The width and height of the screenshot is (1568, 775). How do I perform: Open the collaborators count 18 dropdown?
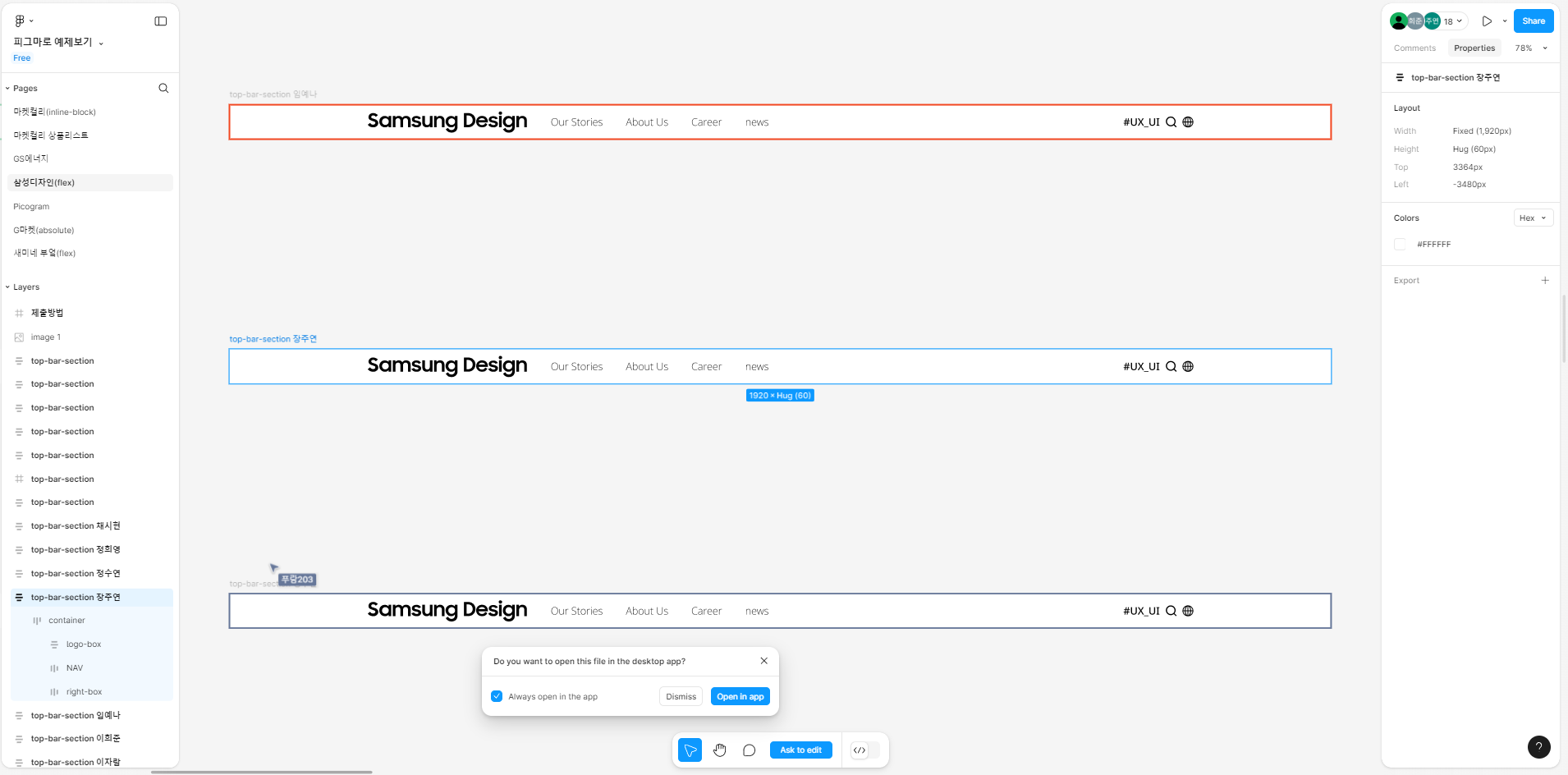click(x=1453, y=21)
